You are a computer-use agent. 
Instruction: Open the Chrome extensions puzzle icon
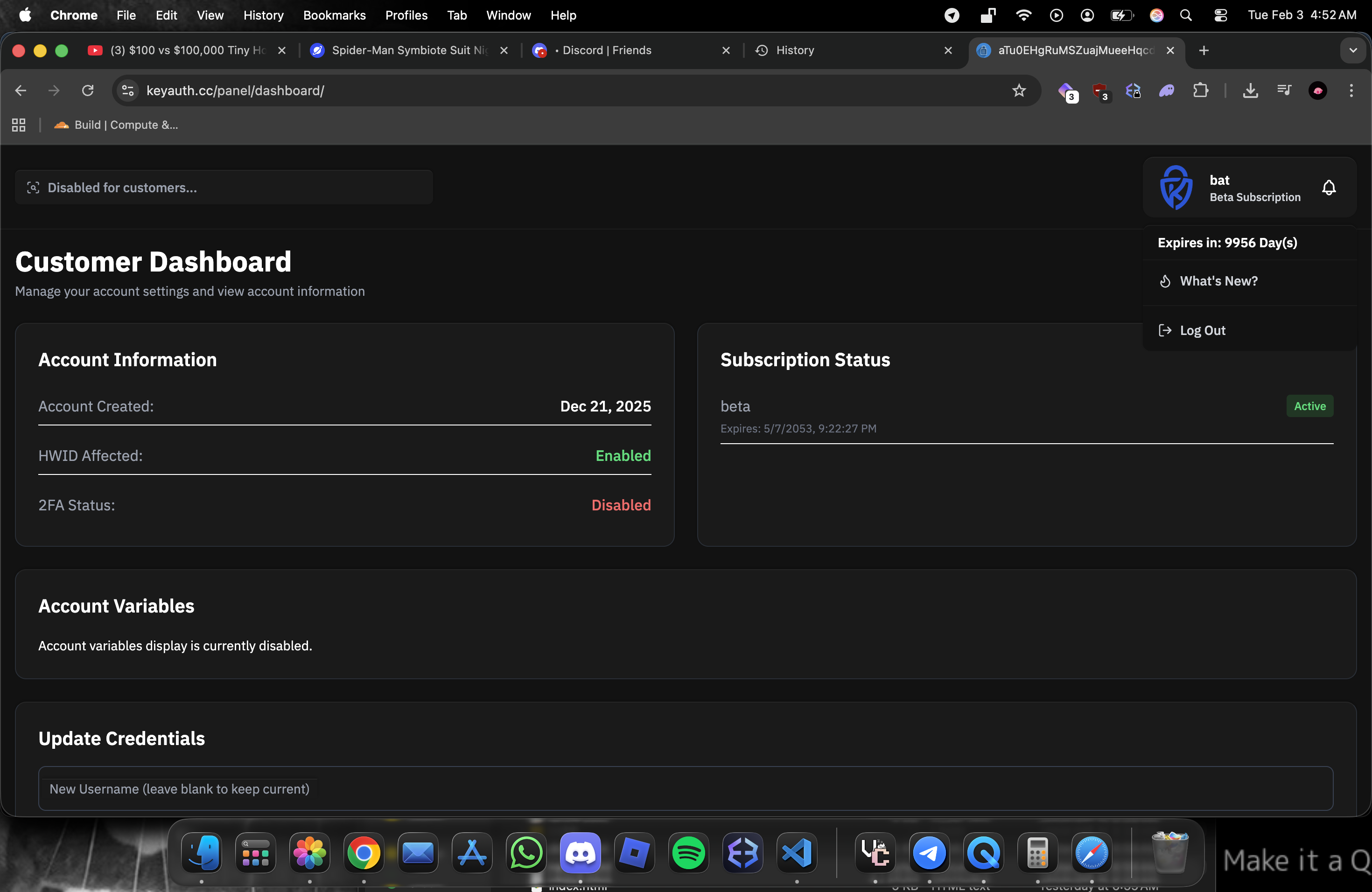1200,91
